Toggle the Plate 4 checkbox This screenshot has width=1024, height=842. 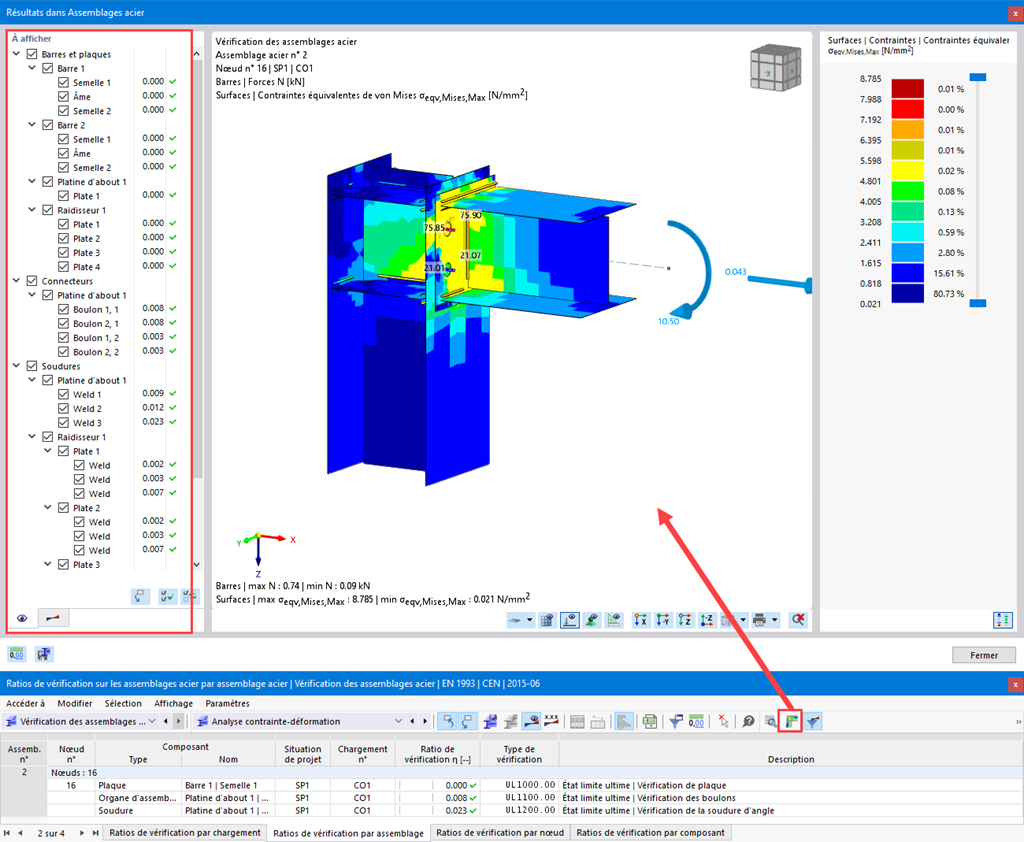(x=63, y=267)
